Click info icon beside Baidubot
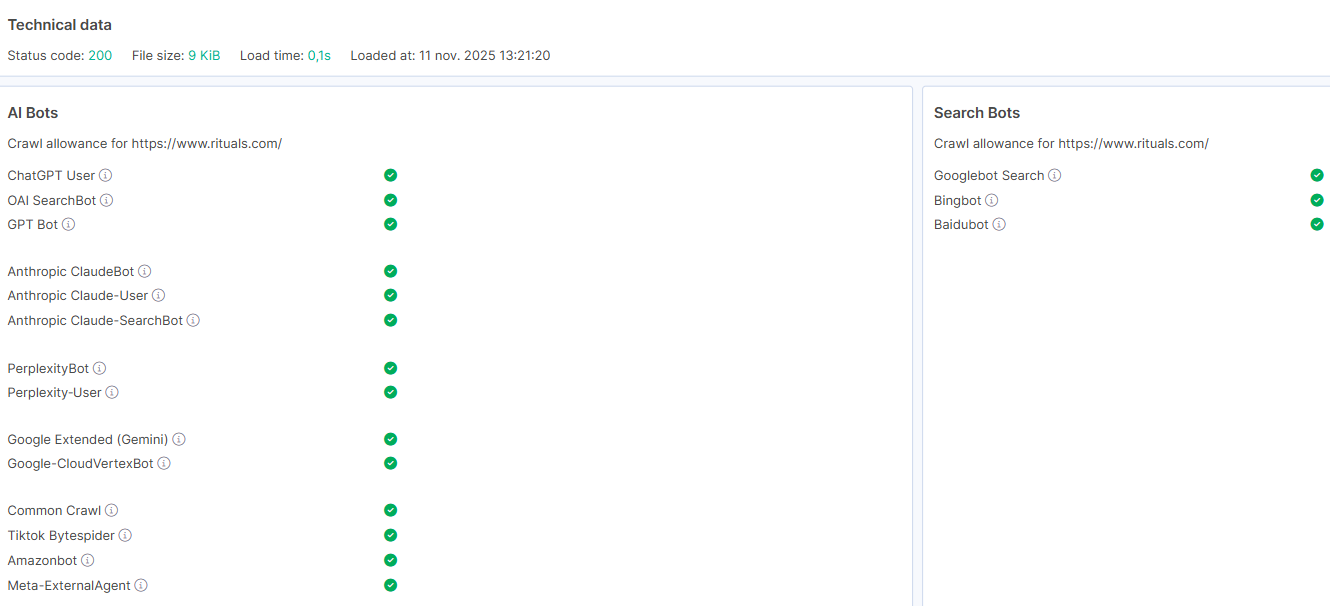1330x606 pixels. pyautogui.click(x=999, y=225)
